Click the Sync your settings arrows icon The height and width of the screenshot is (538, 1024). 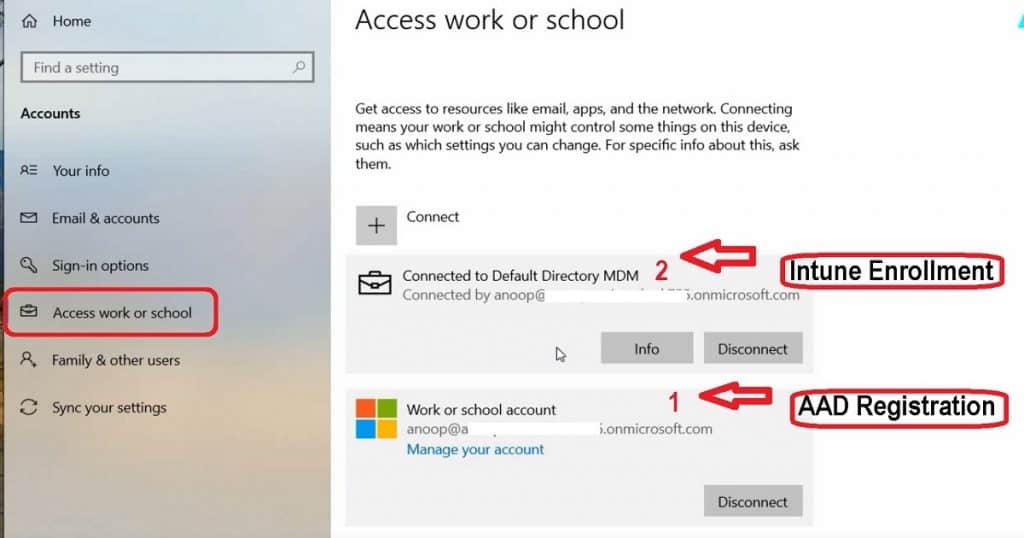tap(29, 407)
